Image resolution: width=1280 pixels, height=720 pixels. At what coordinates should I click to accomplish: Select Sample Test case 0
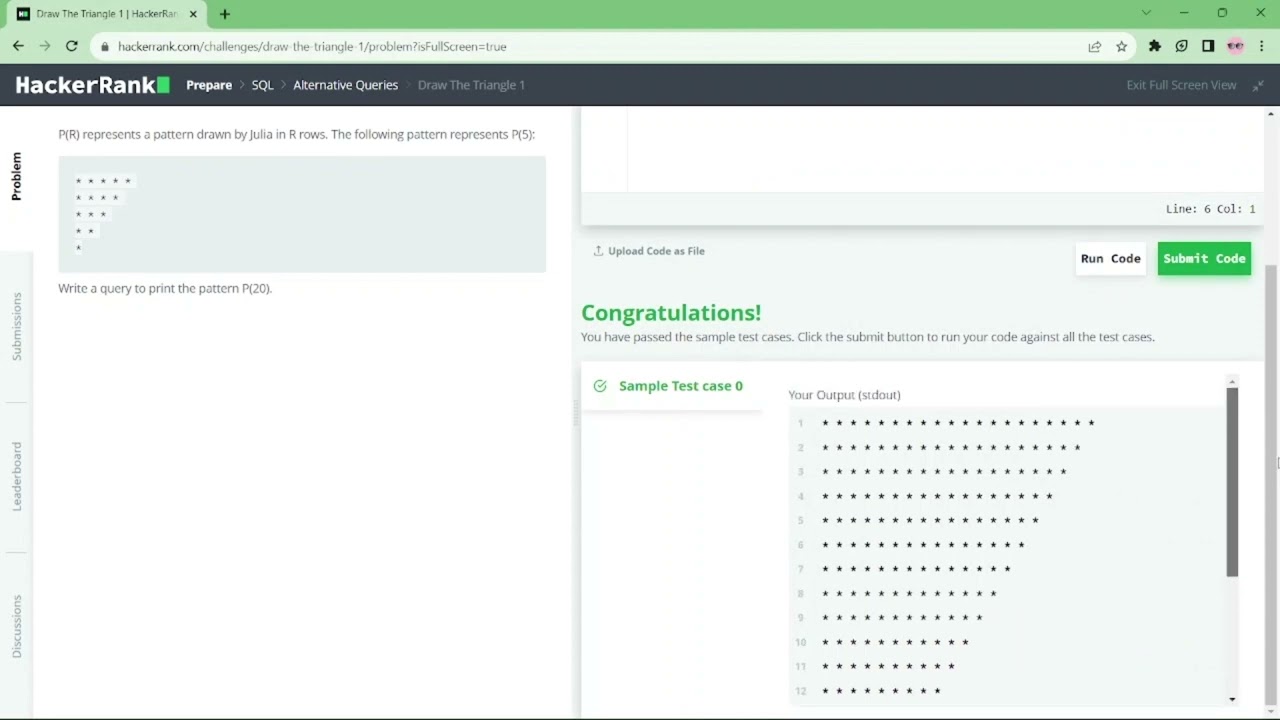tap(671, 386)
